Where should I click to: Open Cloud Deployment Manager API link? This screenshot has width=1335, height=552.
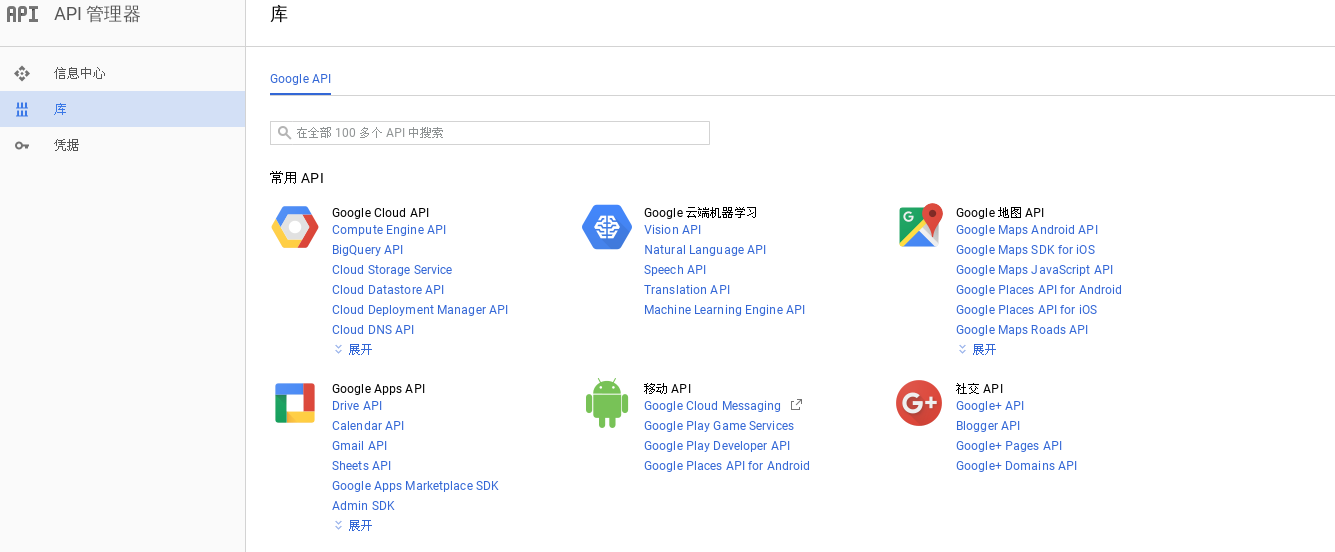tap(420, 310)
